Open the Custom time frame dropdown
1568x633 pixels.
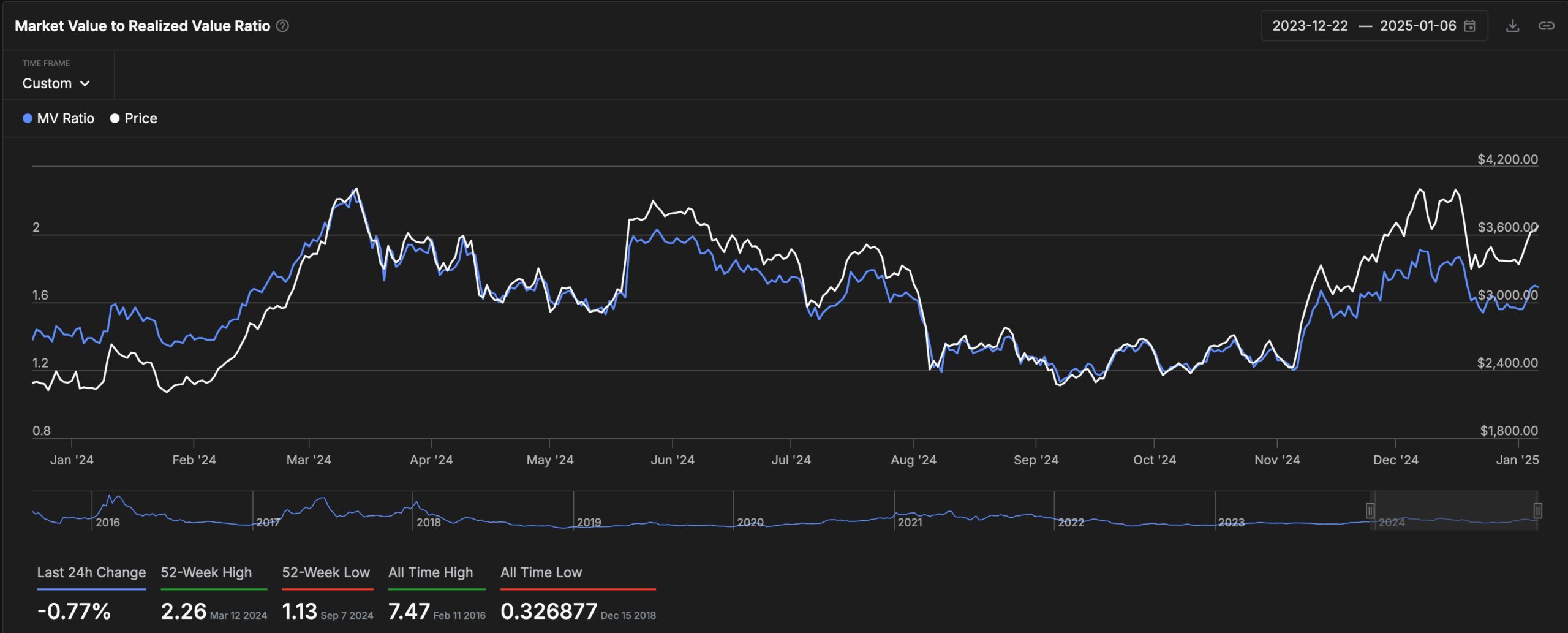point(57,83)
